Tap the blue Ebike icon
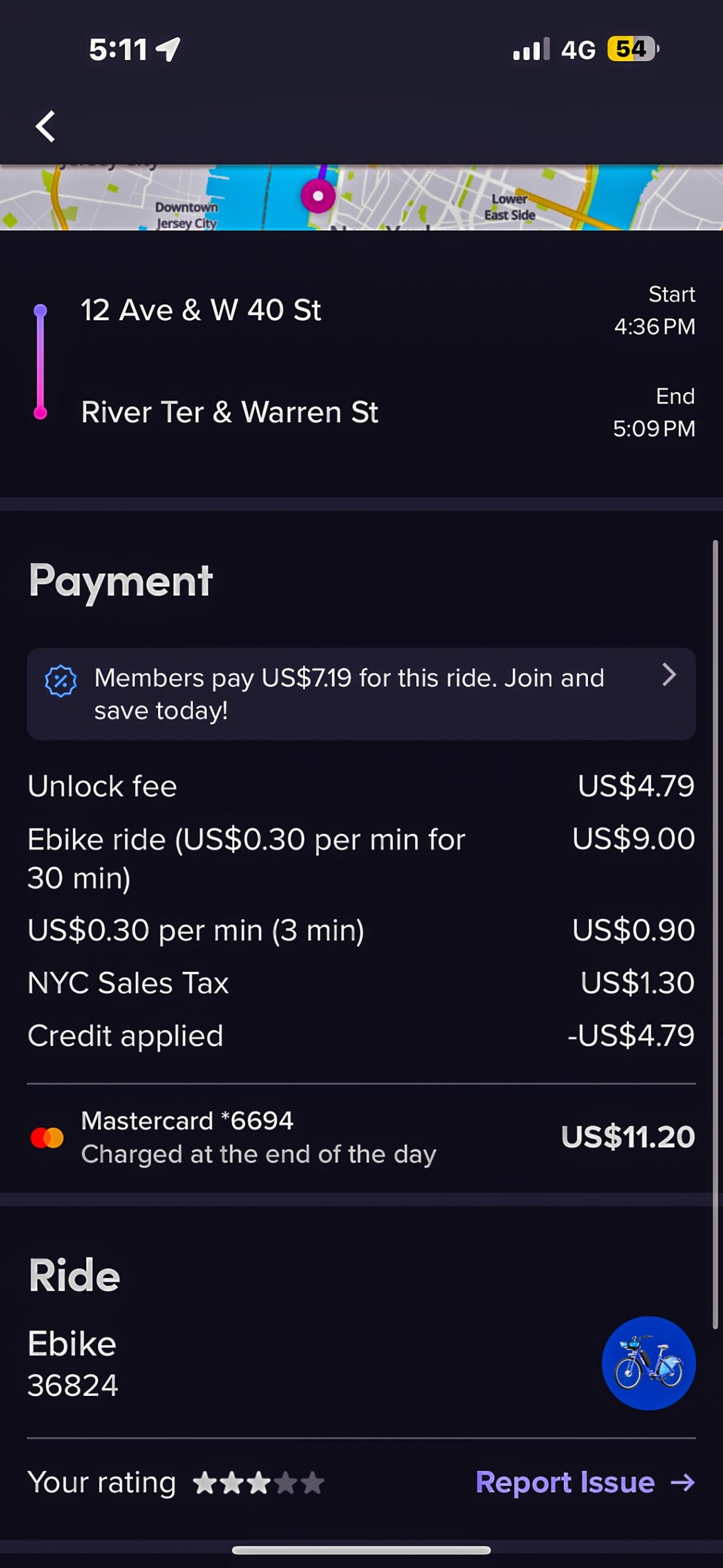This screenshot has width=723, height=1568. tap(648, 1363)
